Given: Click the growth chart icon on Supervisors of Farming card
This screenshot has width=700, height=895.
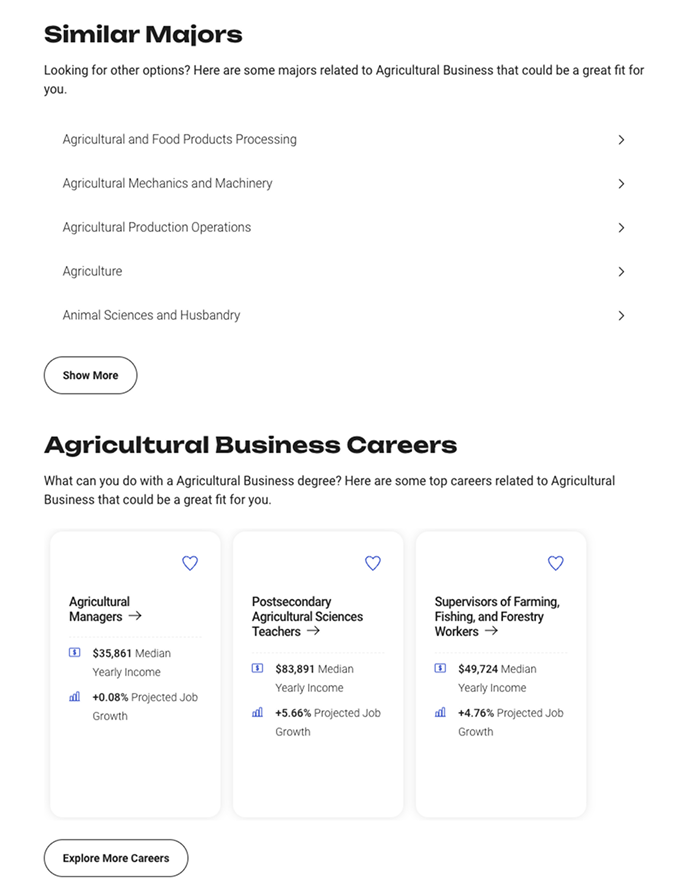Looking at the screenshot, I should pyautogui.click(x=440, y=713).
